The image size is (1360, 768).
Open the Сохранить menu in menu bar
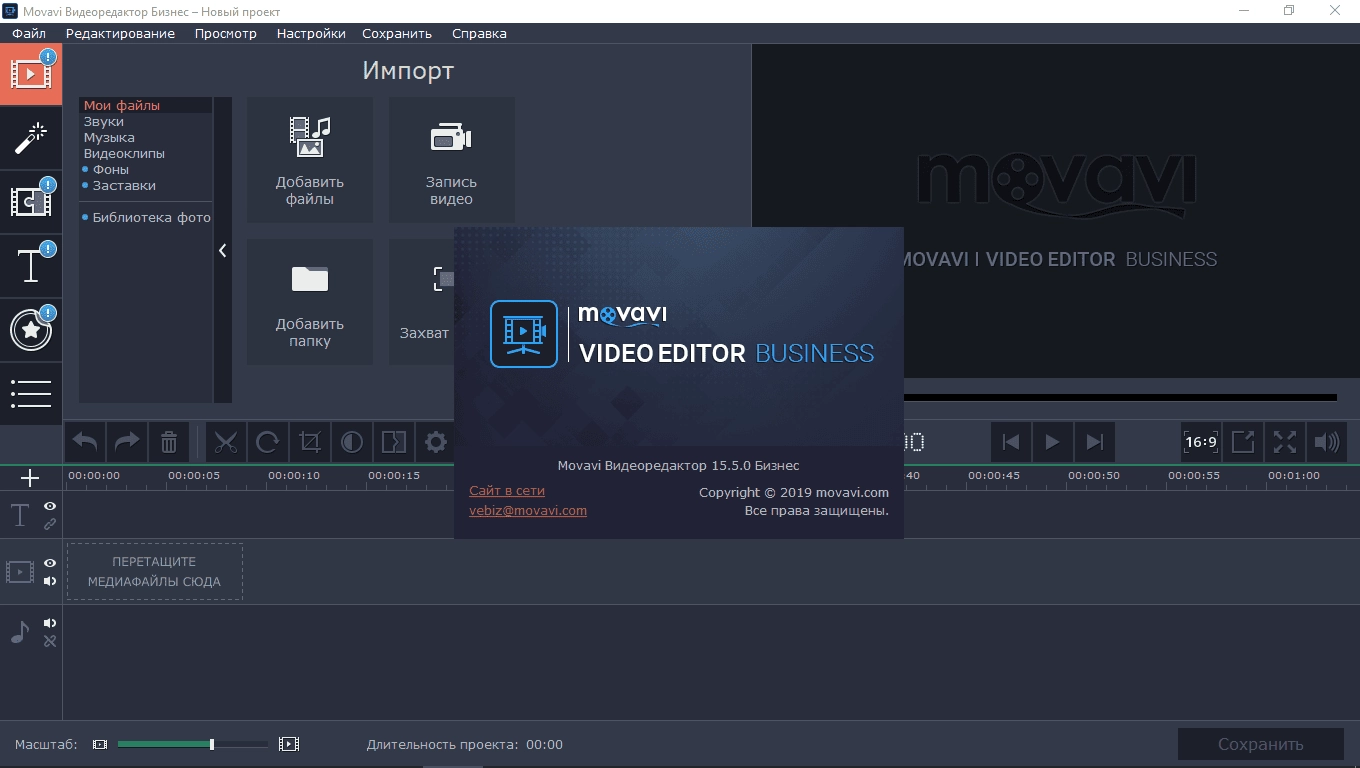[x=397, y=33]
